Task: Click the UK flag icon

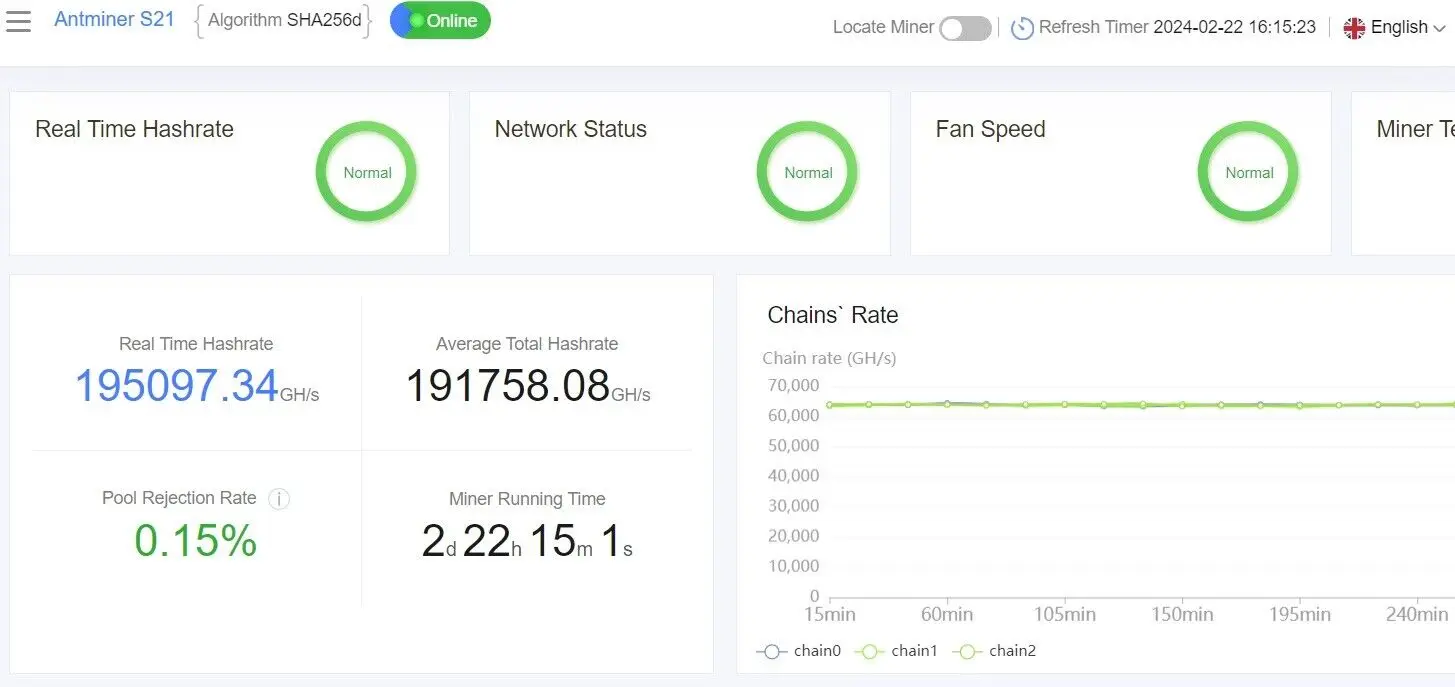Action: 1354,28
